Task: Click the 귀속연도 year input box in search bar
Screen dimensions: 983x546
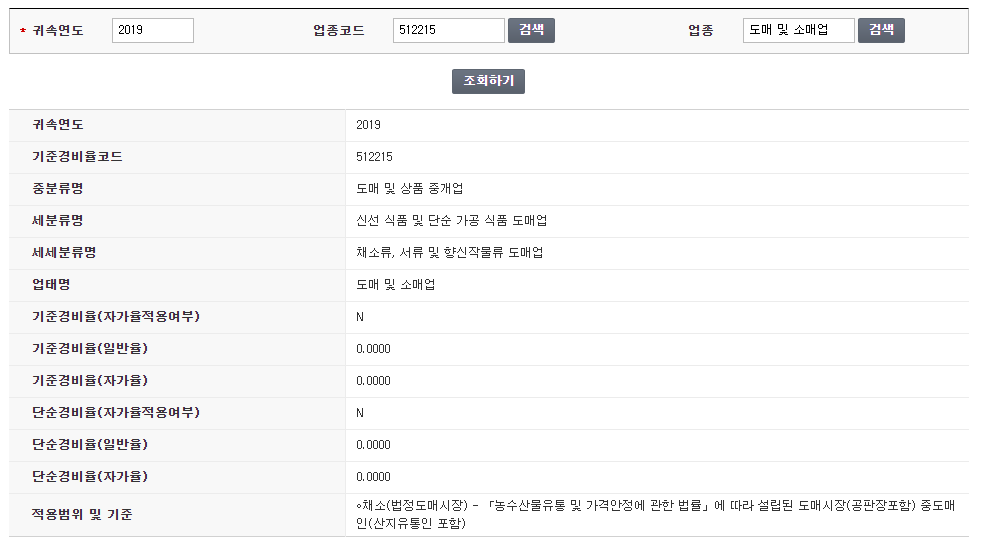Action: [152, 30]
